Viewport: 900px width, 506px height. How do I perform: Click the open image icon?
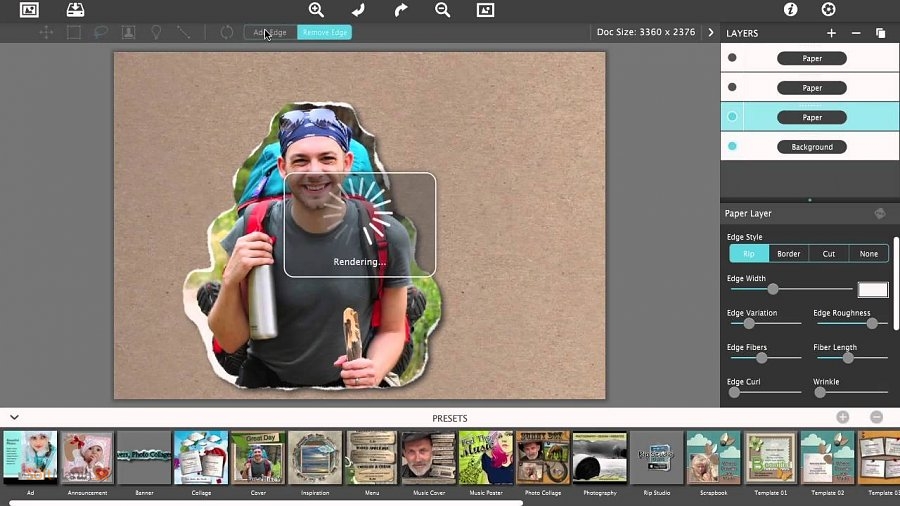pos(29,10)
